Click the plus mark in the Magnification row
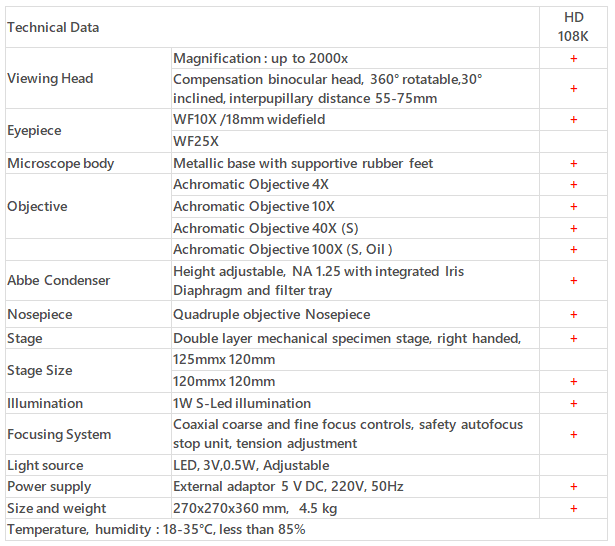This screenshot has height=546, width=615. (x=573, y=59)
